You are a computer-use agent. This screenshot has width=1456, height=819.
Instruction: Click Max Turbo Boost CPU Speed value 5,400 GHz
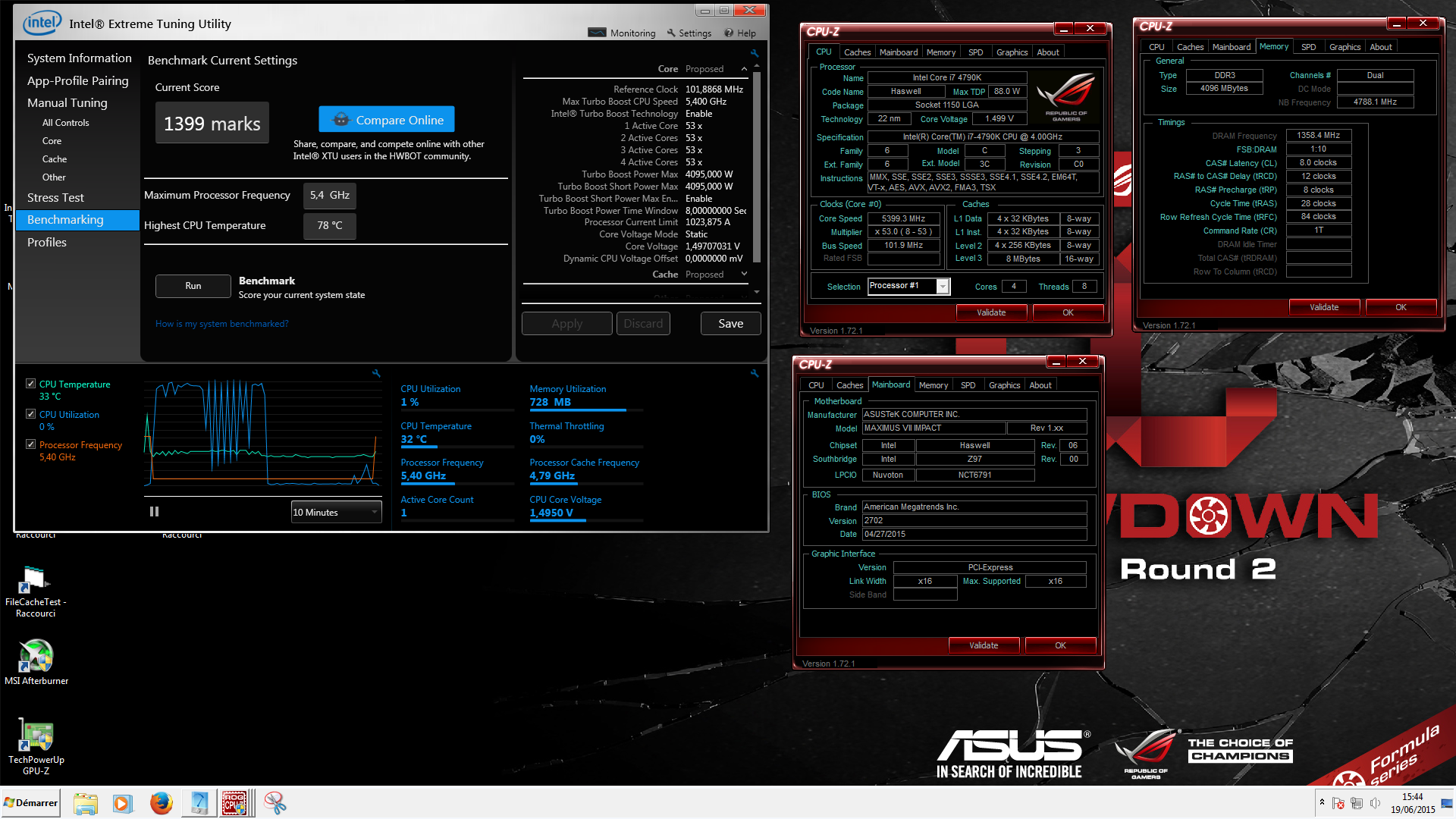pos(705,102)
